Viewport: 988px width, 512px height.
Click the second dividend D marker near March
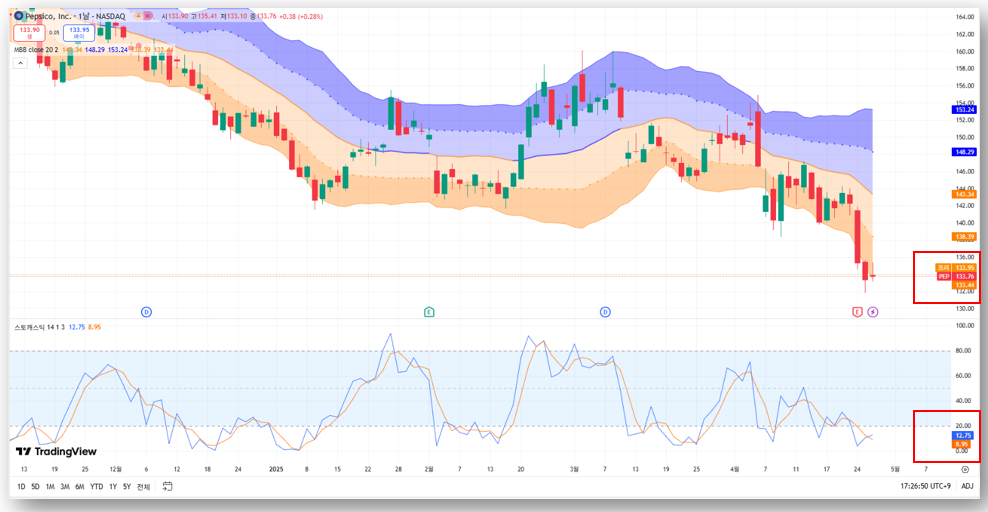tap(605, 312)
